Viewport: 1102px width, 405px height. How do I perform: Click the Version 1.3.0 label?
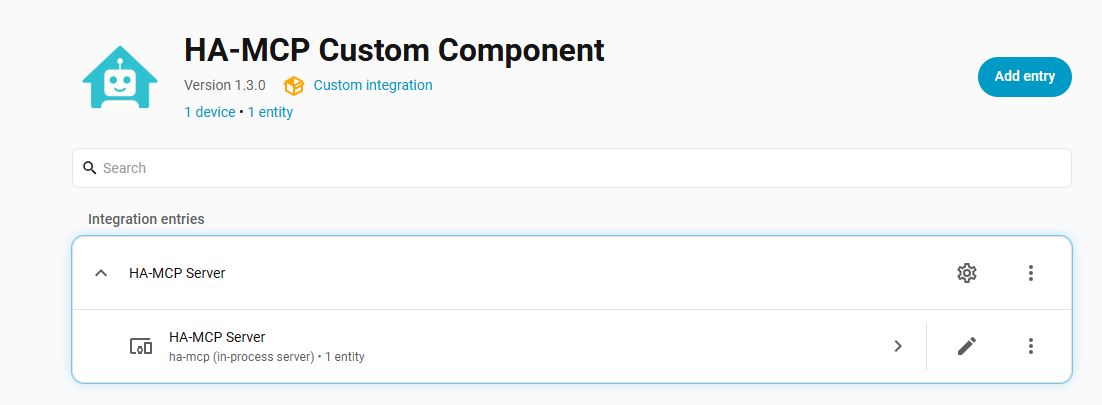pyautogui.click(x=225, y=85)
